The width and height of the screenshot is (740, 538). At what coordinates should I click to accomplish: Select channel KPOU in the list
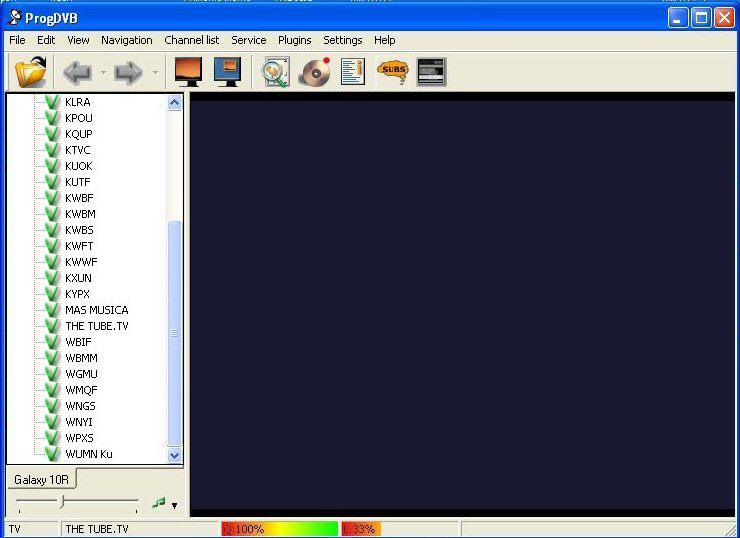[x=79, y=118]
